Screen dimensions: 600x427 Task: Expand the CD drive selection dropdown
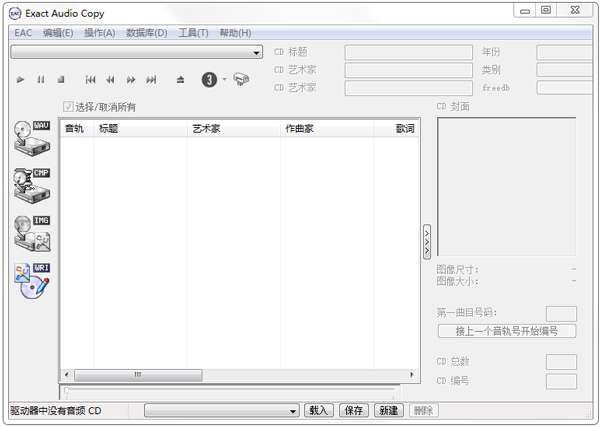coord(137,52)
